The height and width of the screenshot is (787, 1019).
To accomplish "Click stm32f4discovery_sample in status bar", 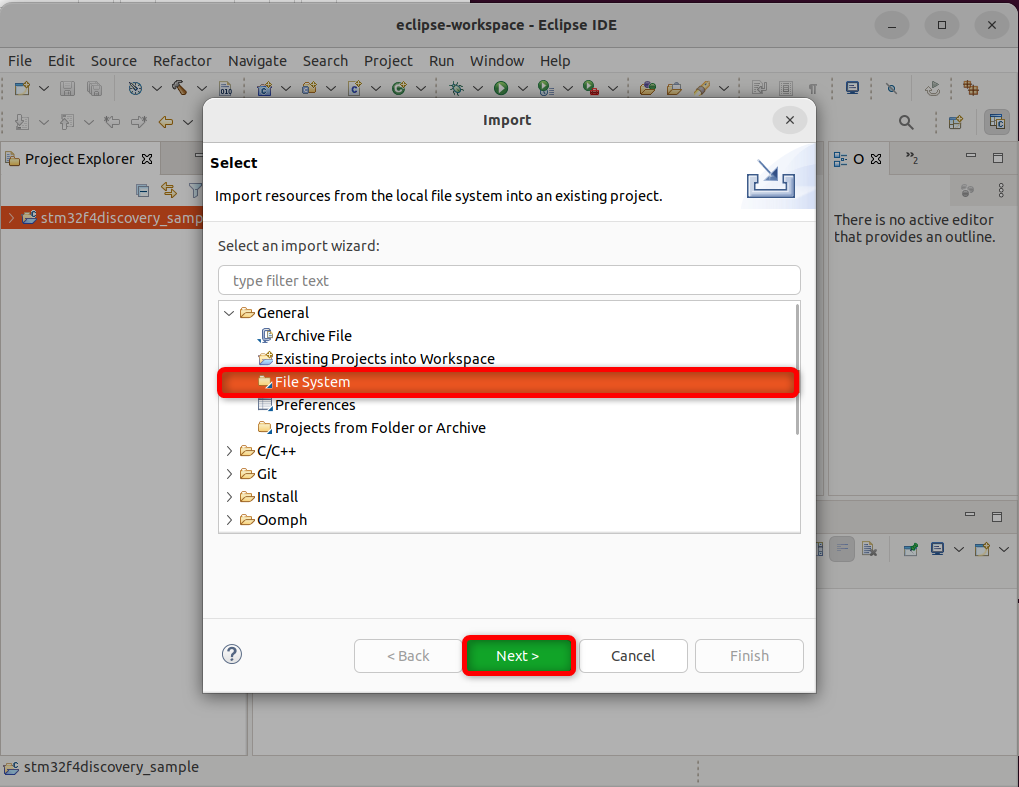I will click(x=111, y=767).
